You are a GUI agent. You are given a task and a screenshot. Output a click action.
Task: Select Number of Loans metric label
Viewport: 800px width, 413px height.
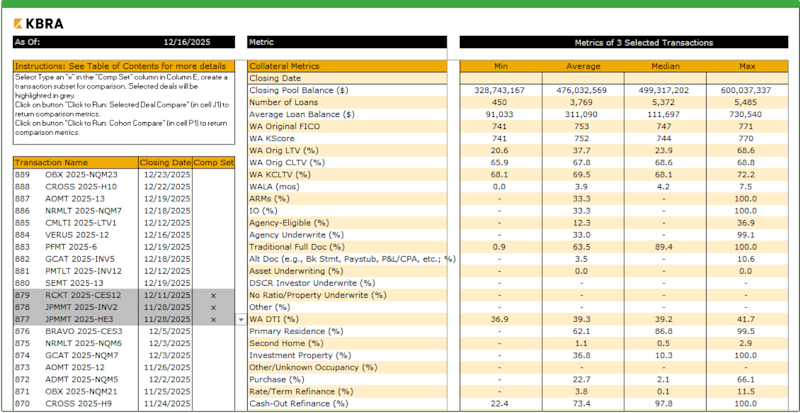coord(281,102)
